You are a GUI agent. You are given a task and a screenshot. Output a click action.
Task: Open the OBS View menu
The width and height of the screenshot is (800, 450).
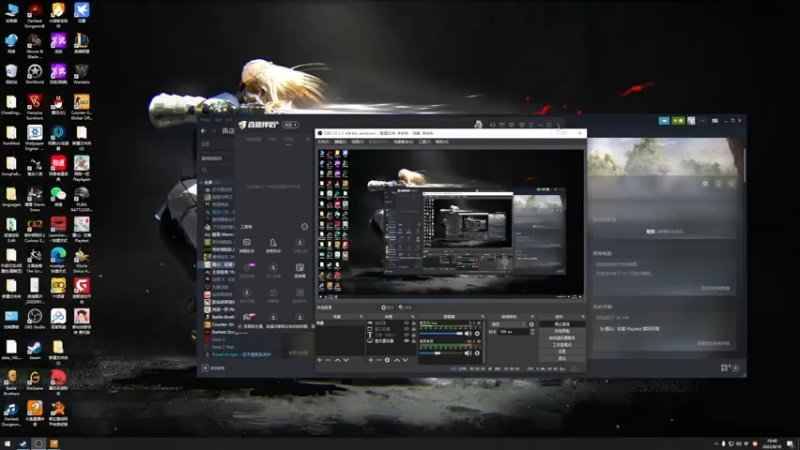357,142
